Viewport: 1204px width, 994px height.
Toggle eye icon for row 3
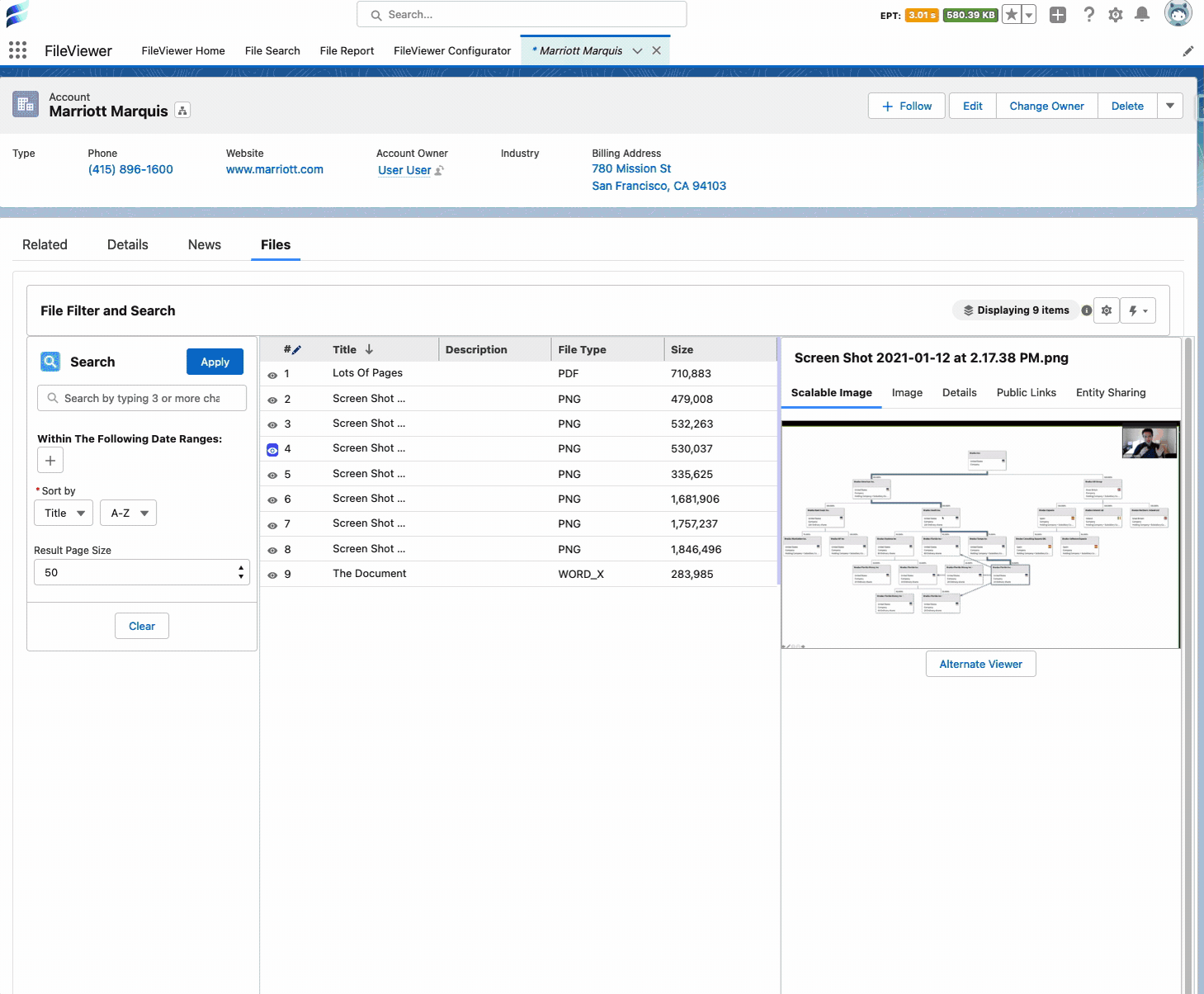point(272,425)
